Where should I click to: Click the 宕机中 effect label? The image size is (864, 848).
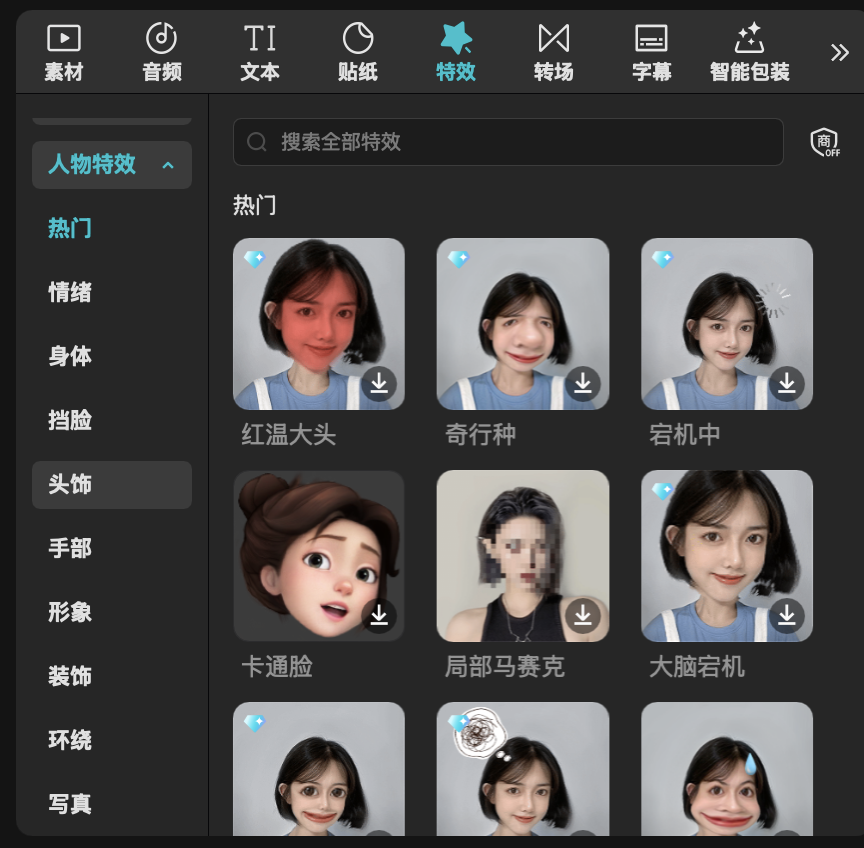(685, 435)
